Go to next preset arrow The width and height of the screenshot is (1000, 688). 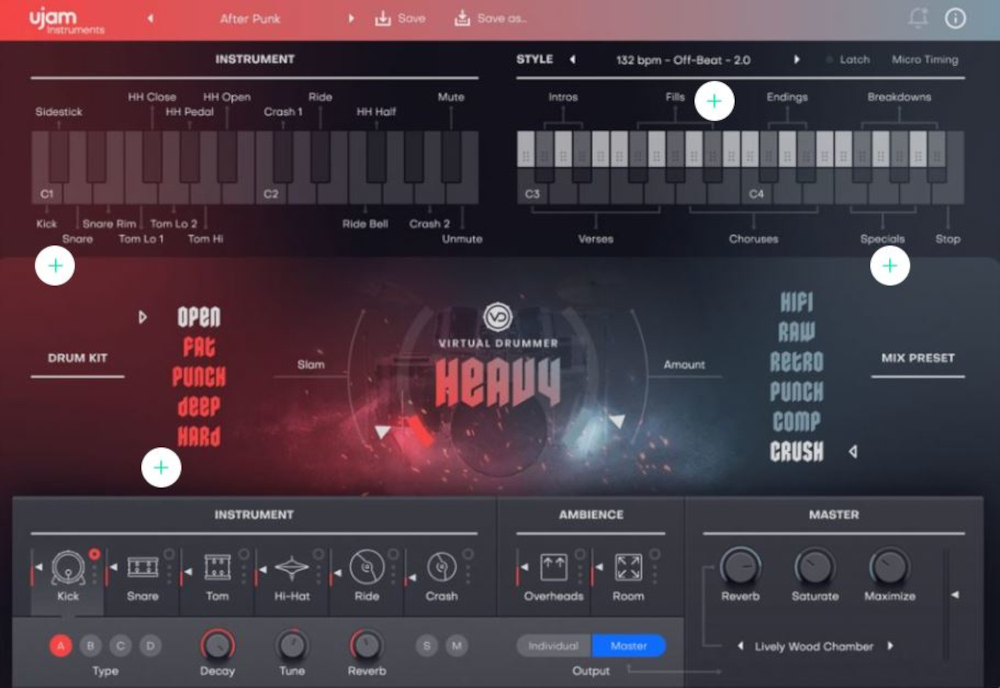pos(351,18)
